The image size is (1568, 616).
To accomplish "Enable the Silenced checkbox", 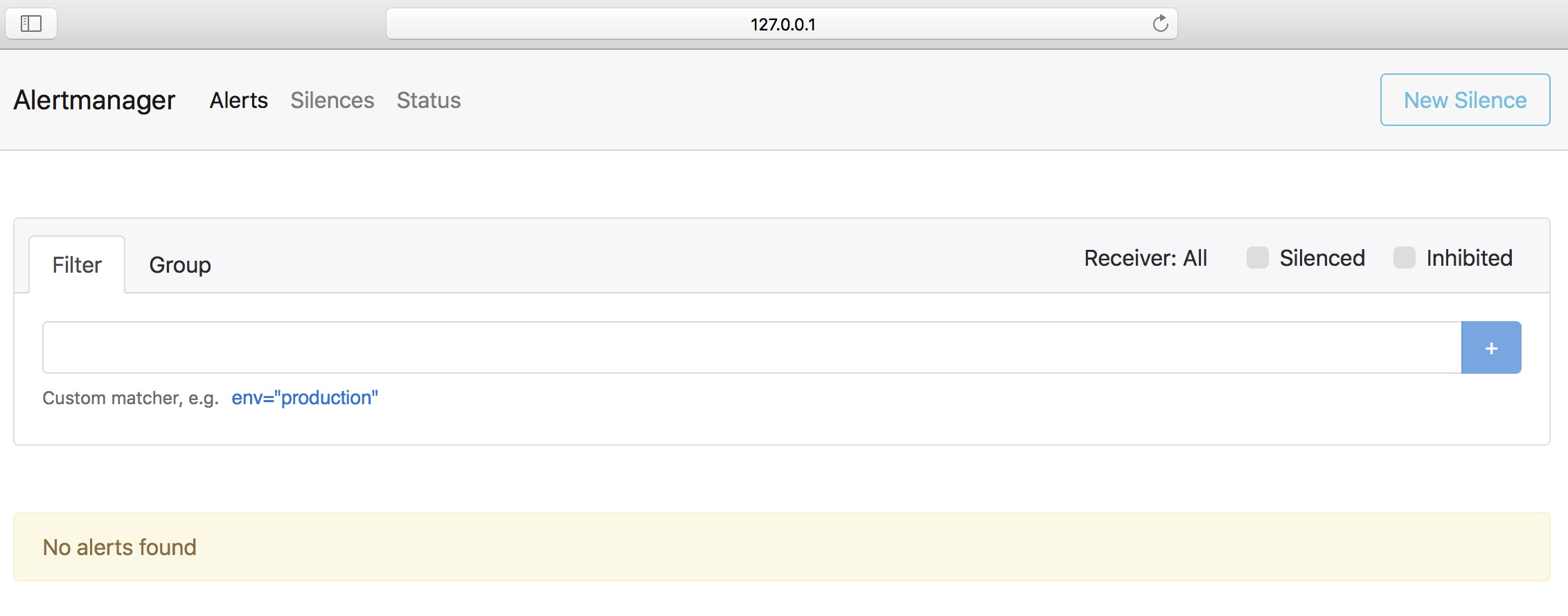I will pos(1257,257).
